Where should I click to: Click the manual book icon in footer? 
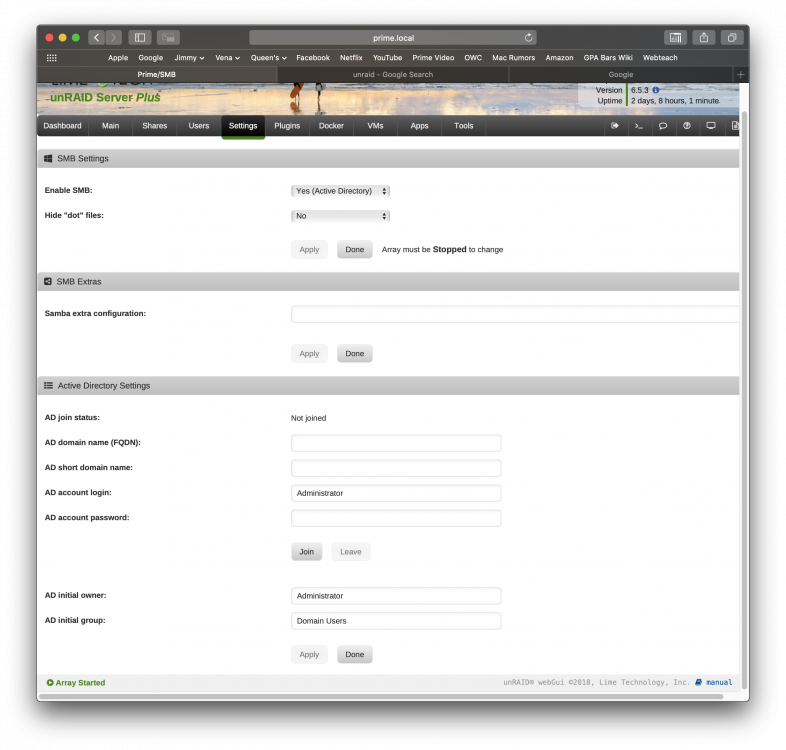(698, 682)
